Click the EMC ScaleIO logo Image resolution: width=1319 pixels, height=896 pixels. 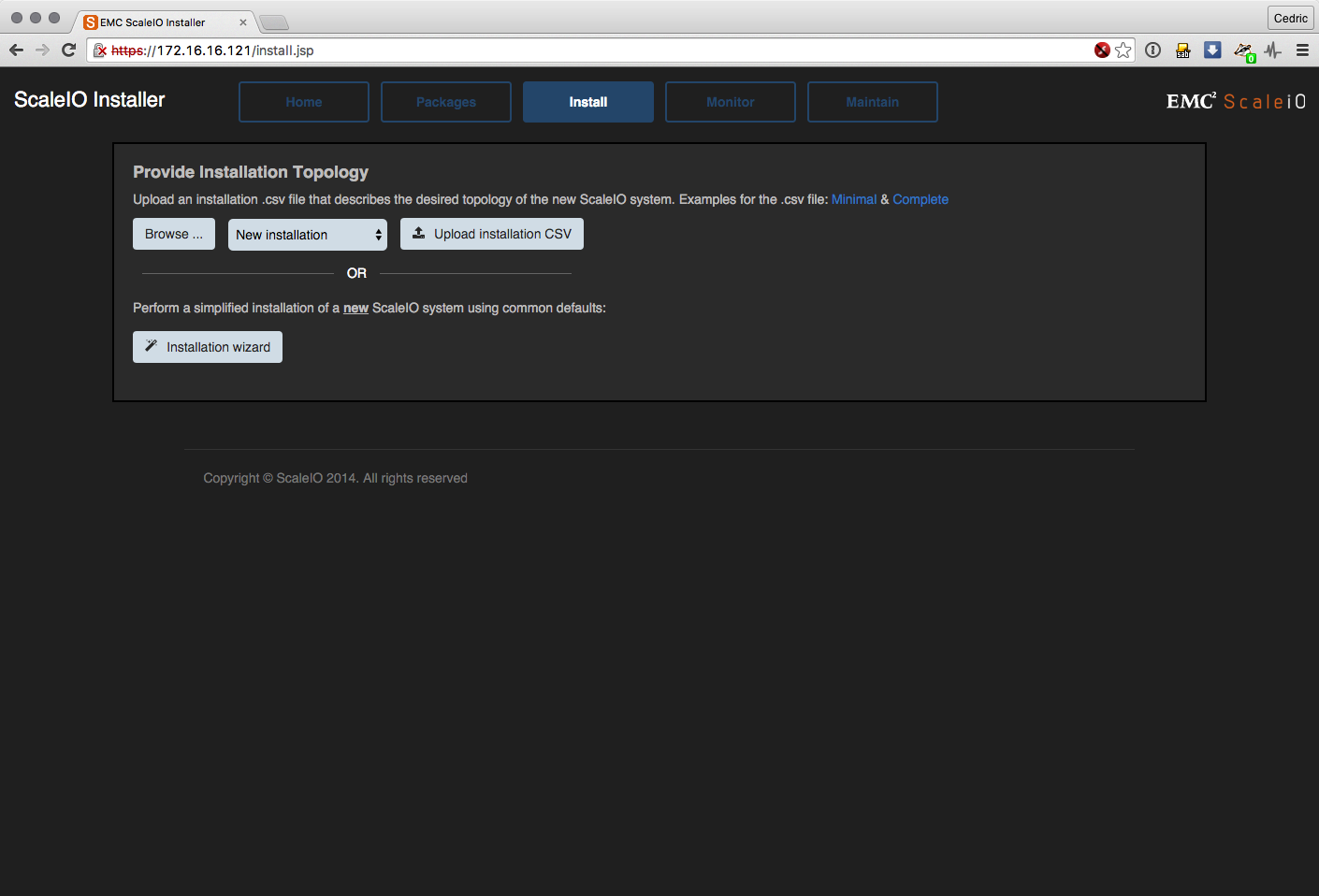click(x=1236, y=101)
